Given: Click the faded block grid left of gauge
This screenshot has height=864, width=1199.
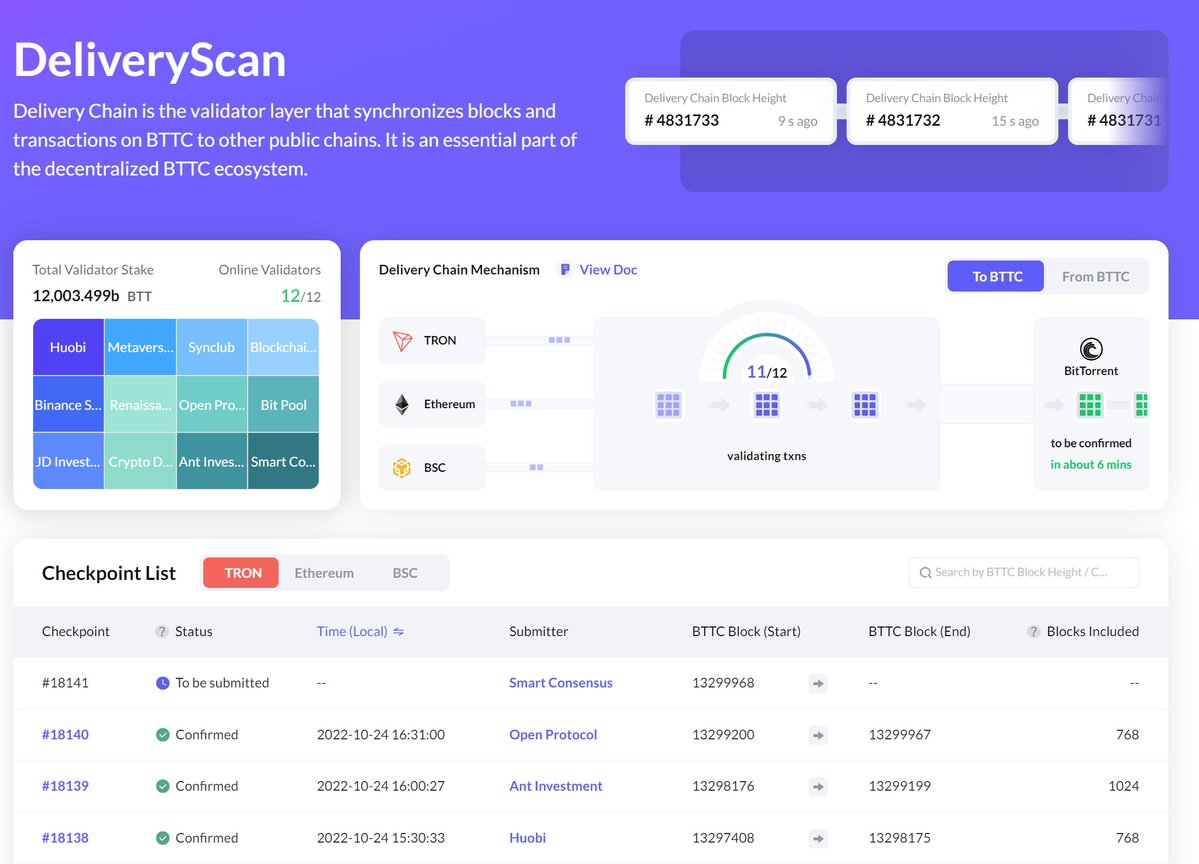Looking at the screenshot, I should tap(668, 404).
